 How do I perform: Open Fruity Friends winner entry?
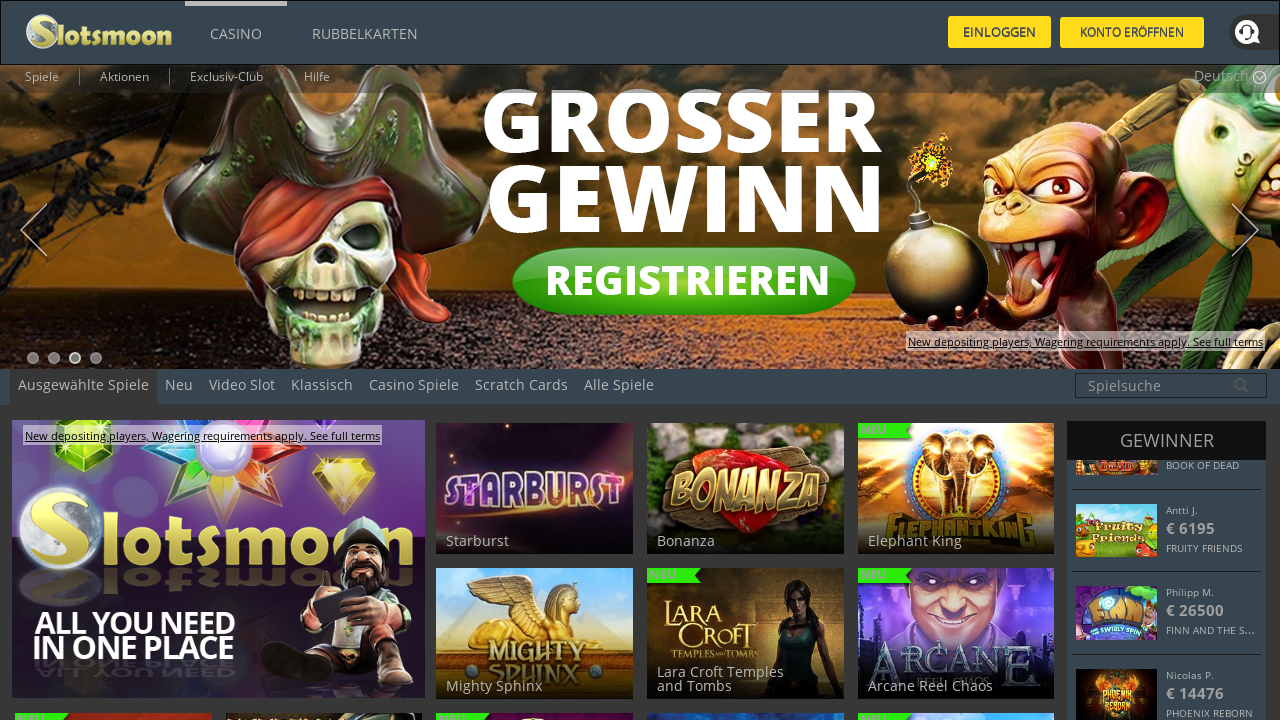tap(1166, 529)
